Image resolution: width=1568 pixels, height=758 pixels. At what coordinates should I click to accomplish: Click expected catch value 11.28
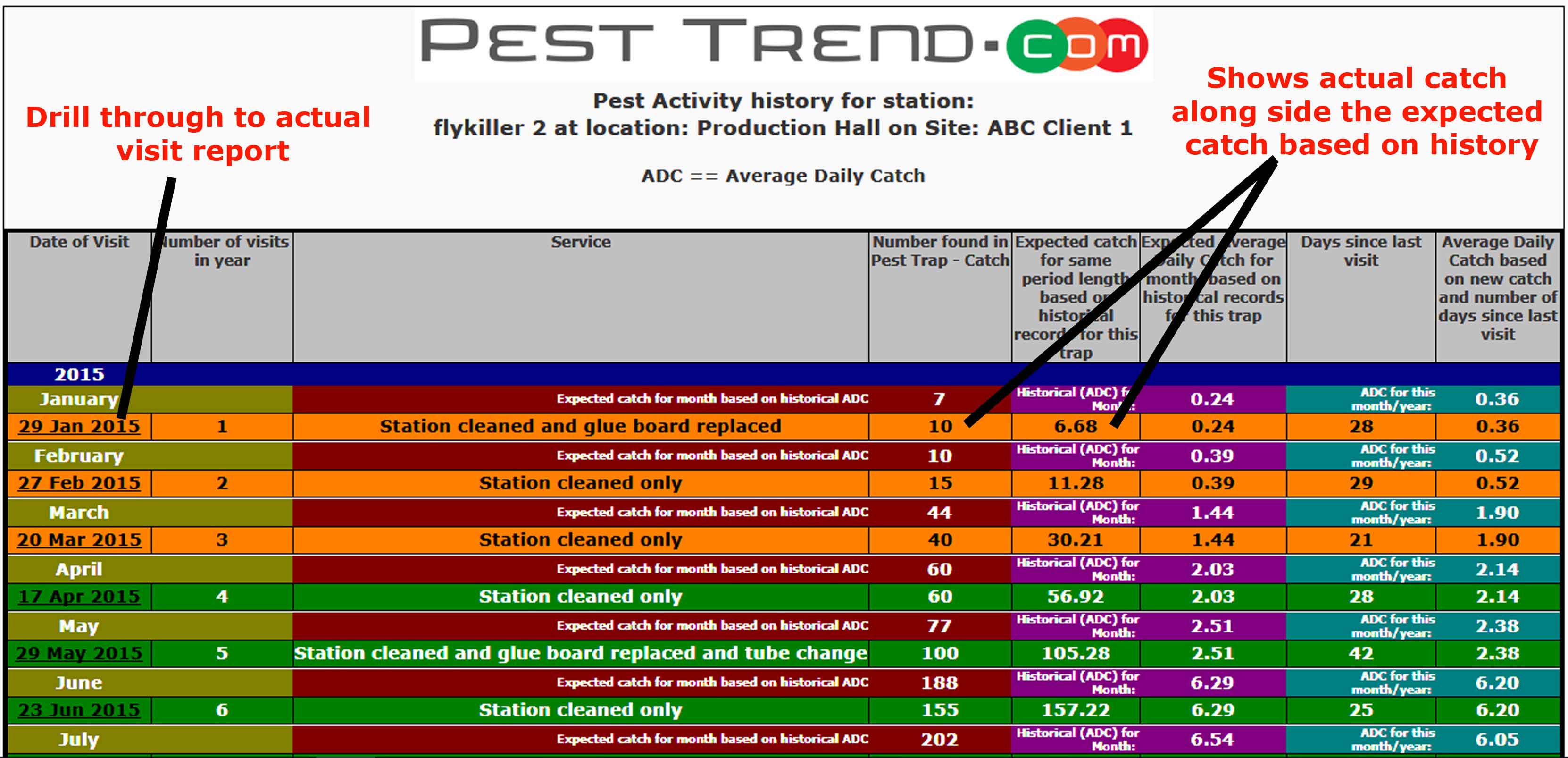(1076, 483)
